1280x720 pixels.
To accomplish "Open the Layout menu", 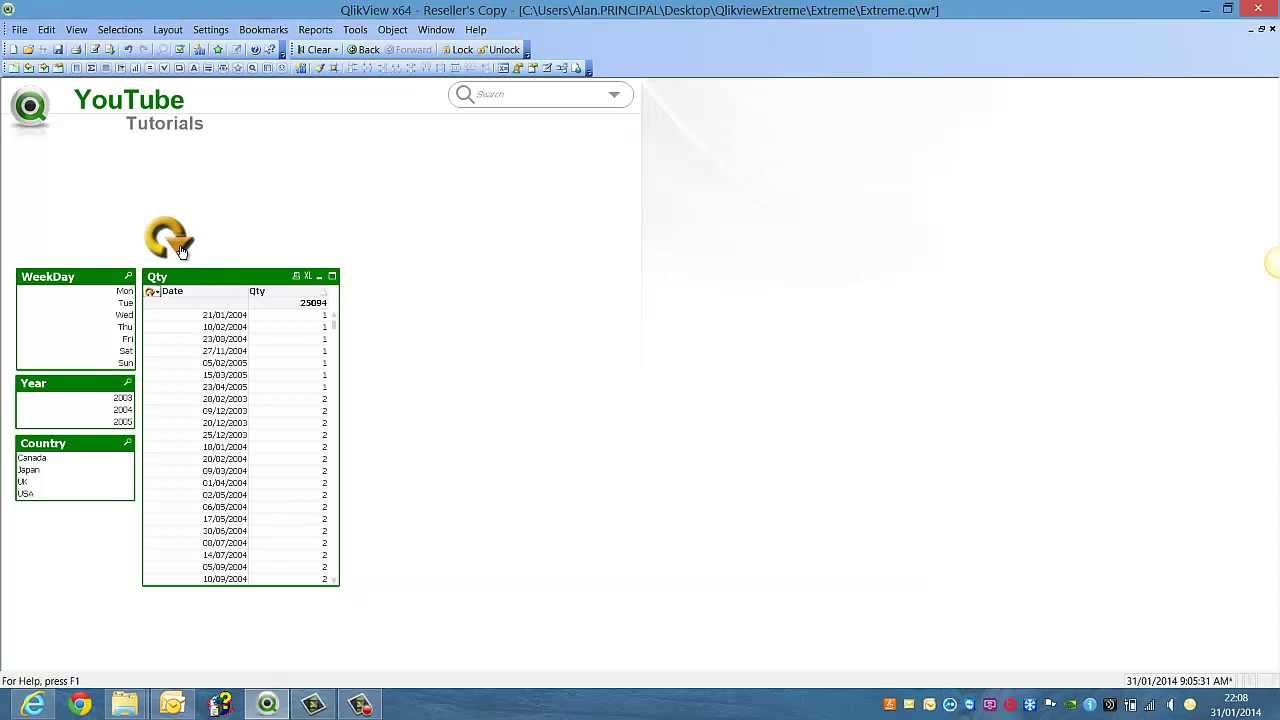I will point(167,30).
